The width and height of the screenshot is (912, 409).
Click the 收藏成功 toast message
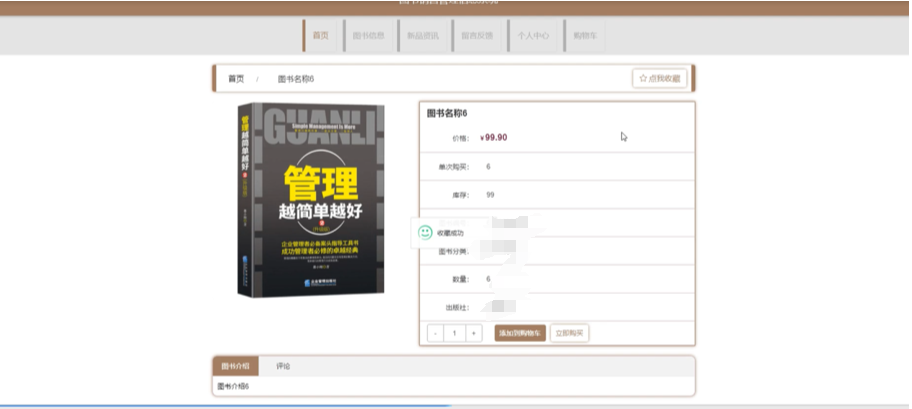(x=450, y=233)
